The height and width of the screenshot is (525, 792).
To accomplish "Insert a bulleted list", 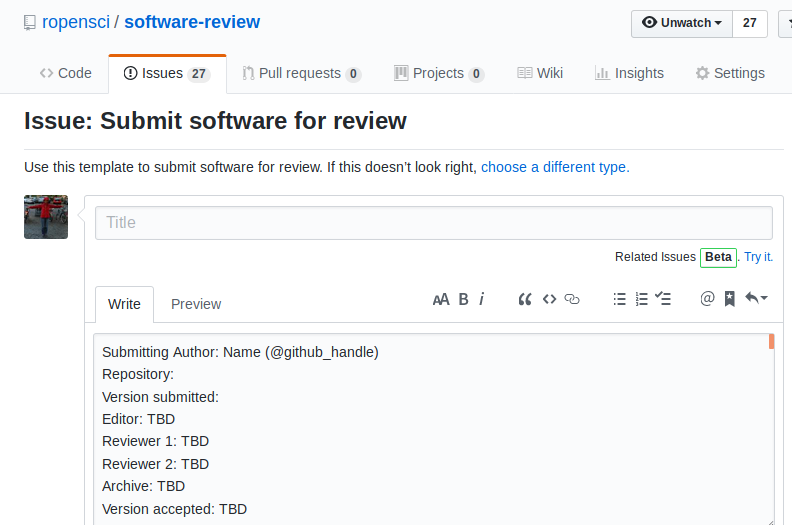I will (619, 299).
